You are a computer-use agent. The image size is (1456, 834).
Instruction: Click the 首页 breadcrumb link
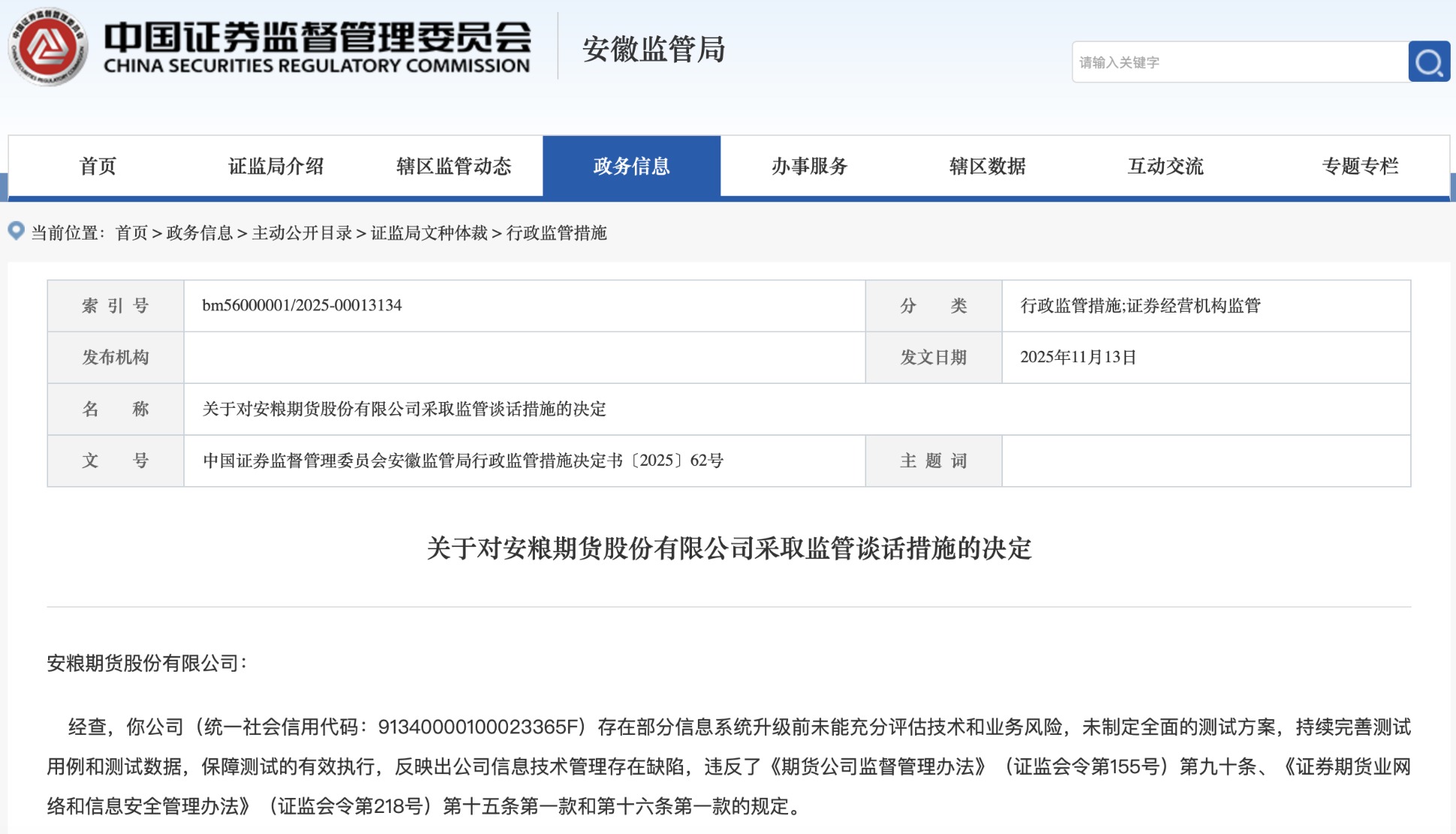(x=131, y=233)
